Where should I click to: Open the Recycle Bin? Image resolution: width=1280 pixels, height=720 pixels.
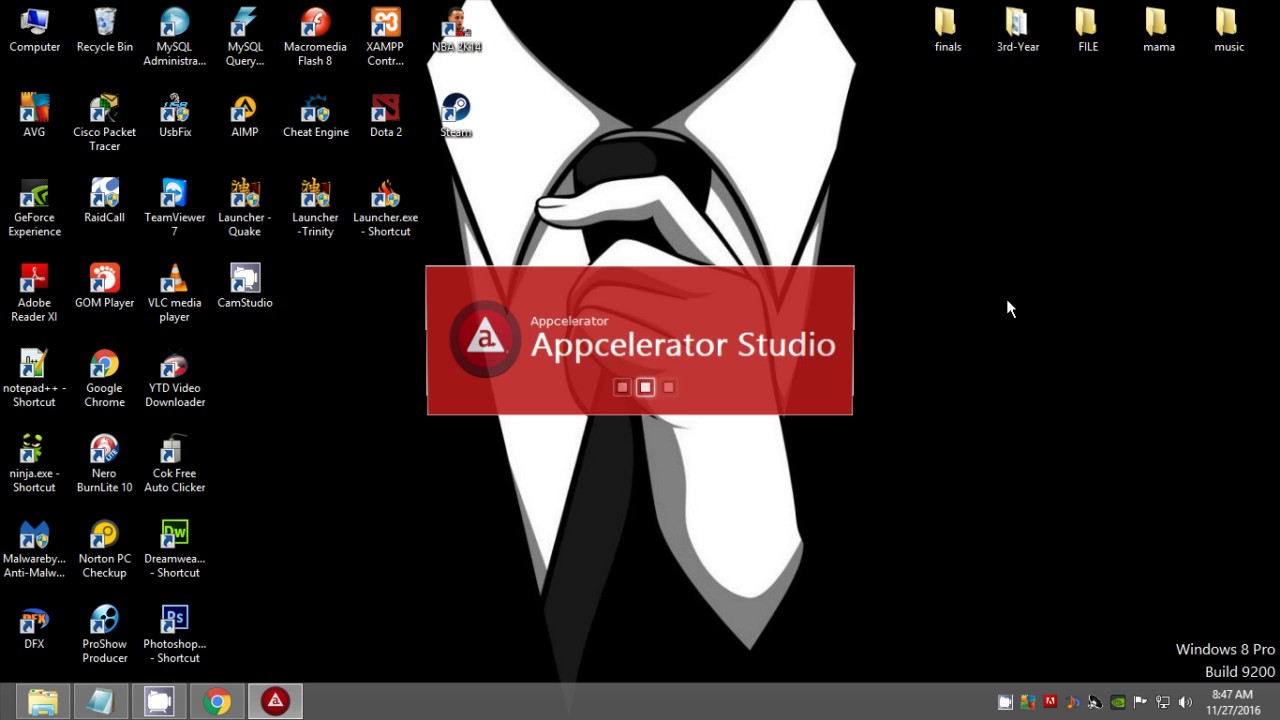(105, 30)
